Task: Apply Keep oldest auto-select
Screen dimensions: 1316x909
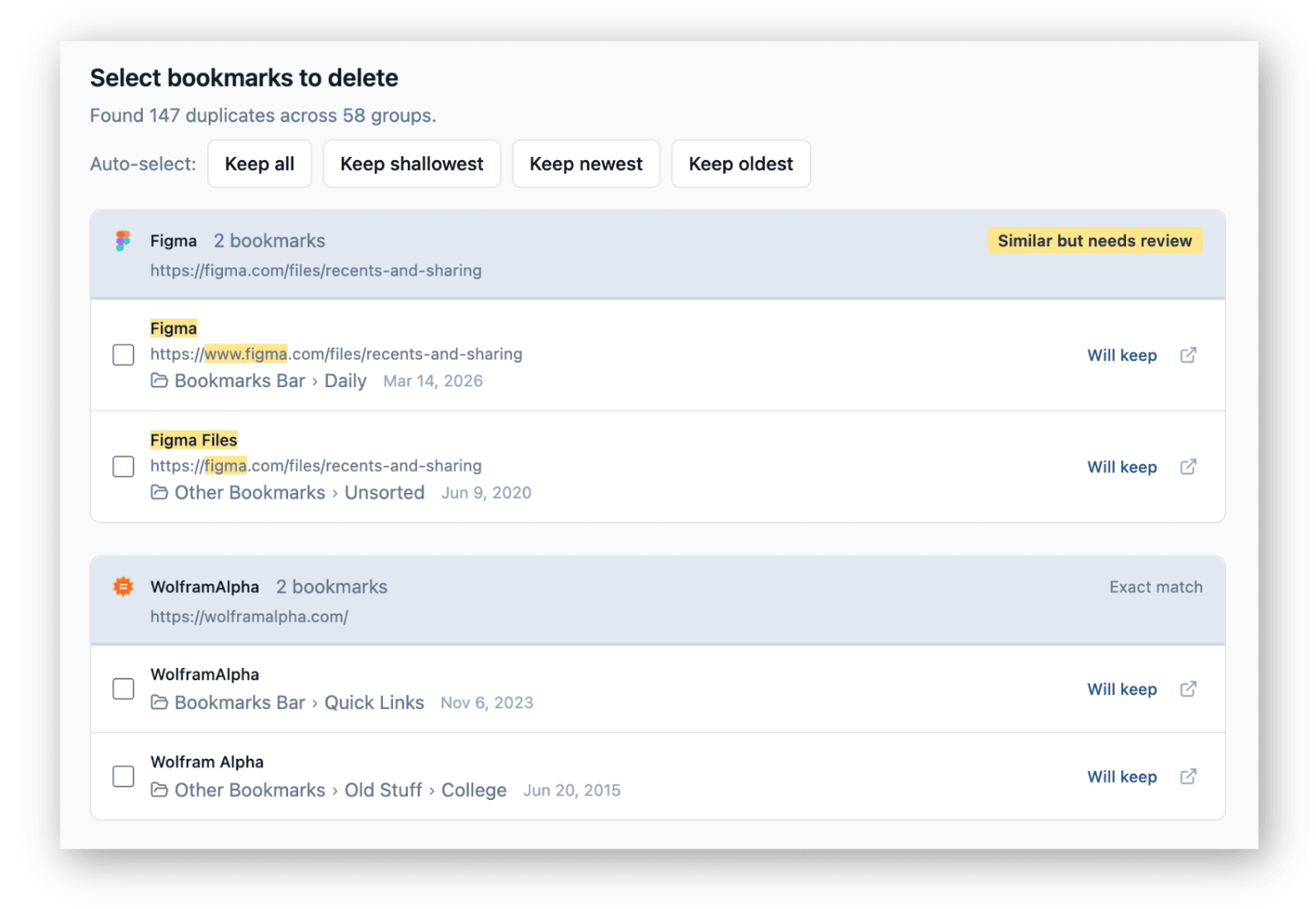Action: tap(741, 163)
